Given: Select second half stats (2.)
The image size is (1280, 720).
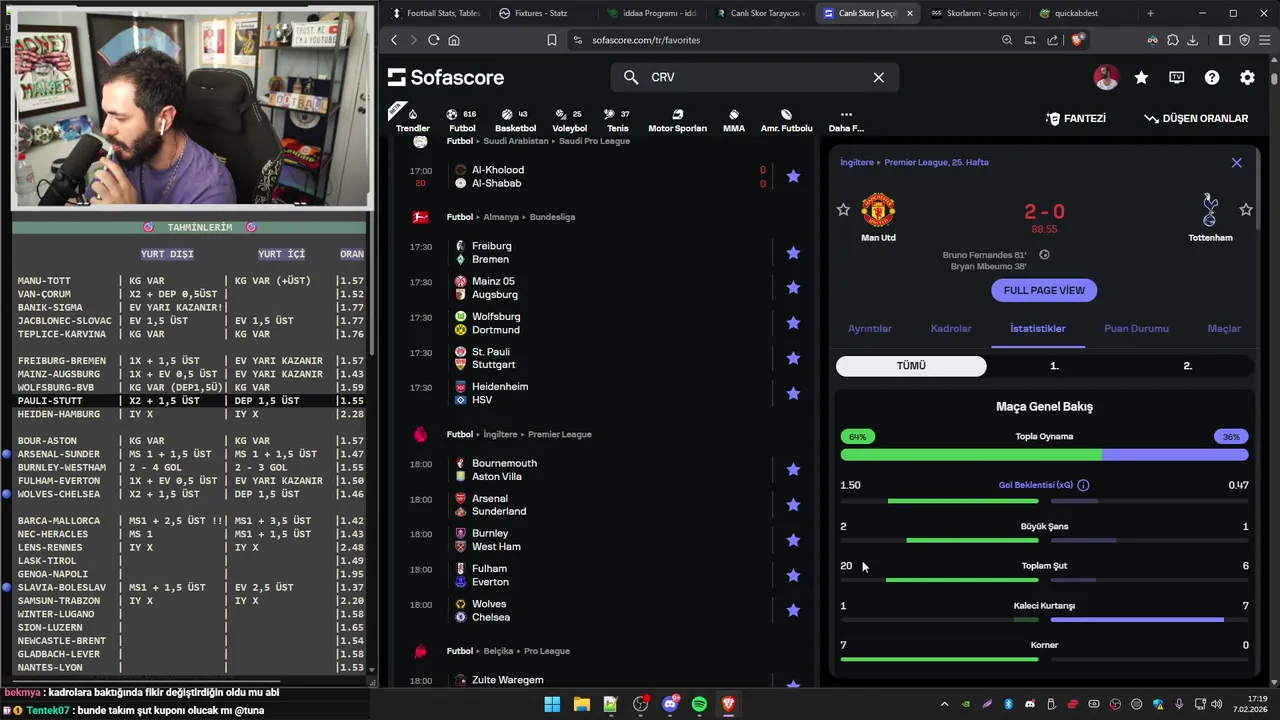Looking at the screenshot, I should coord(1188,366).
